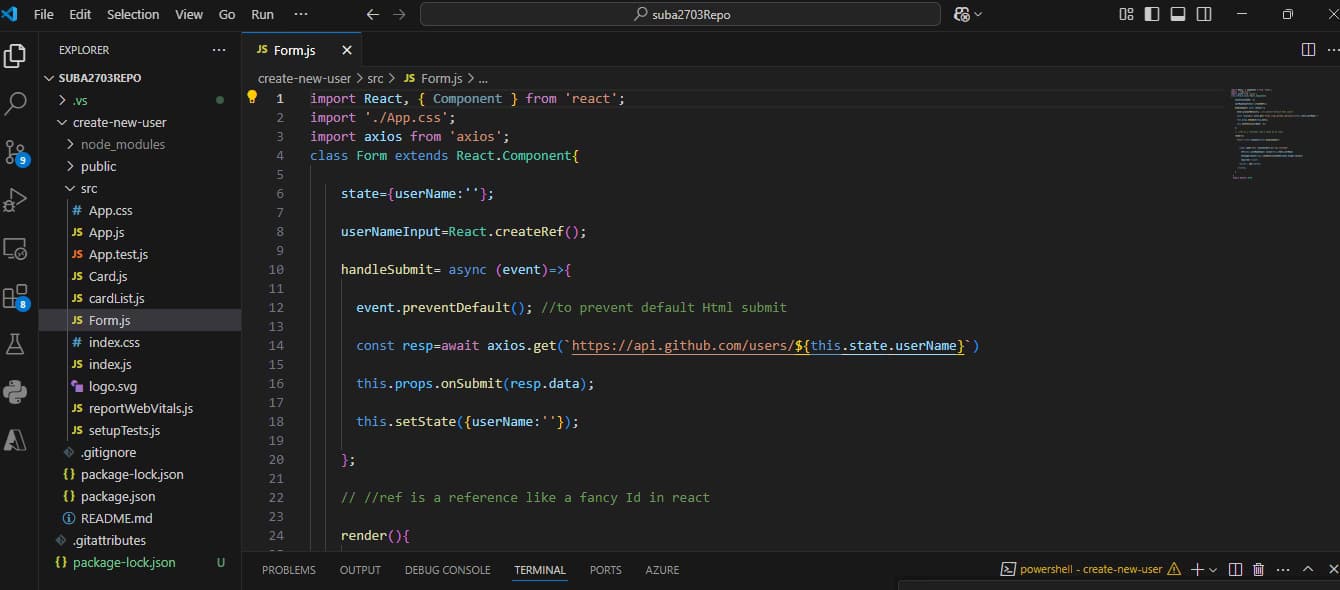Screen dimensions: 1340x590
Task: Open the Testing view
Action: [x=15, y=343]
